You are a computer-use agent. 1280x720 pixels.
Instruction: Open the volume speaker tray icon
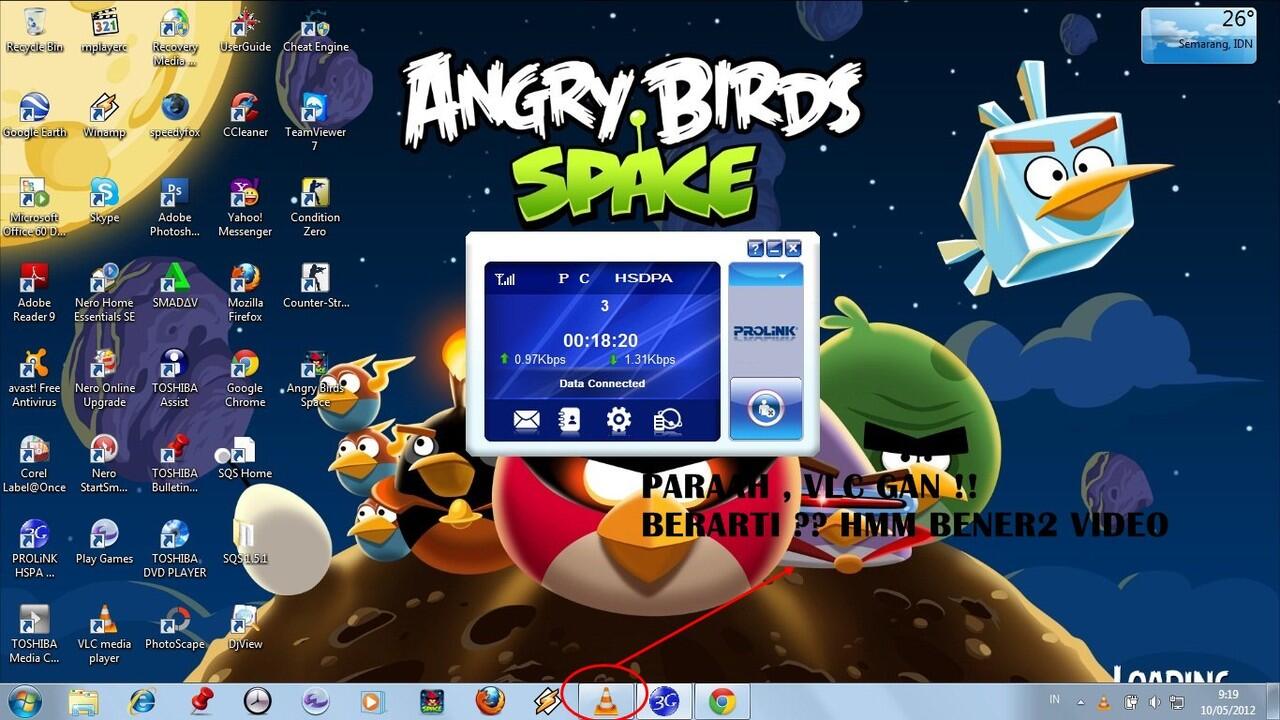1155,702
